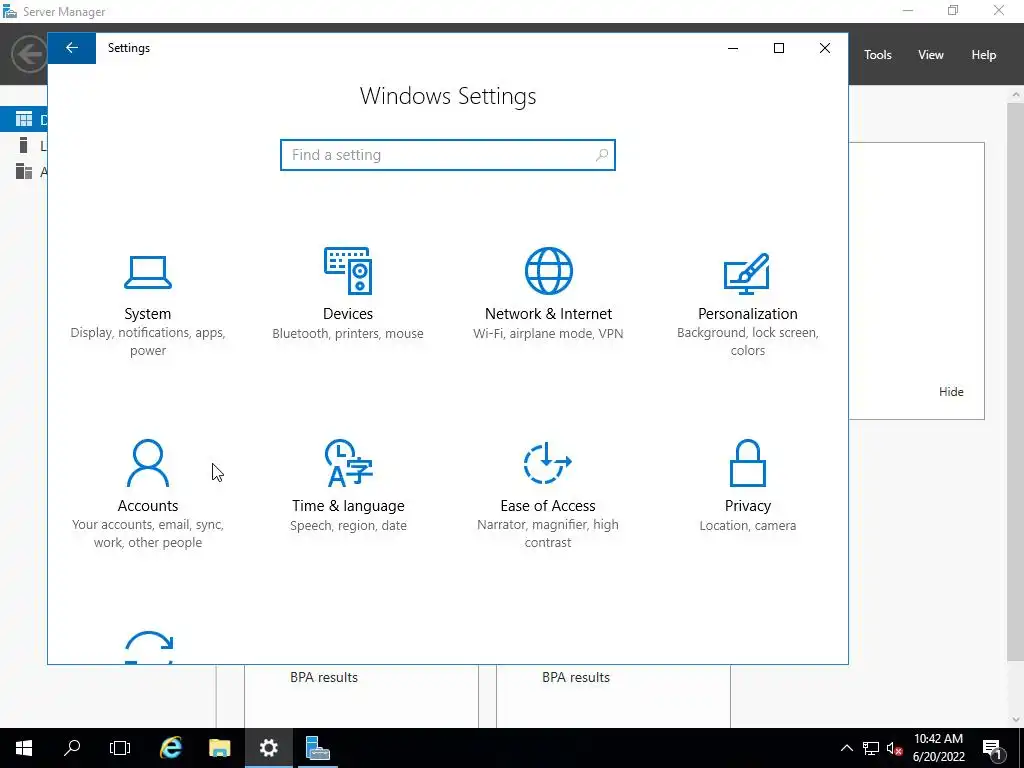Open the View menu in Server Manager
1024x768 pixels.
[x=931, y=55]
